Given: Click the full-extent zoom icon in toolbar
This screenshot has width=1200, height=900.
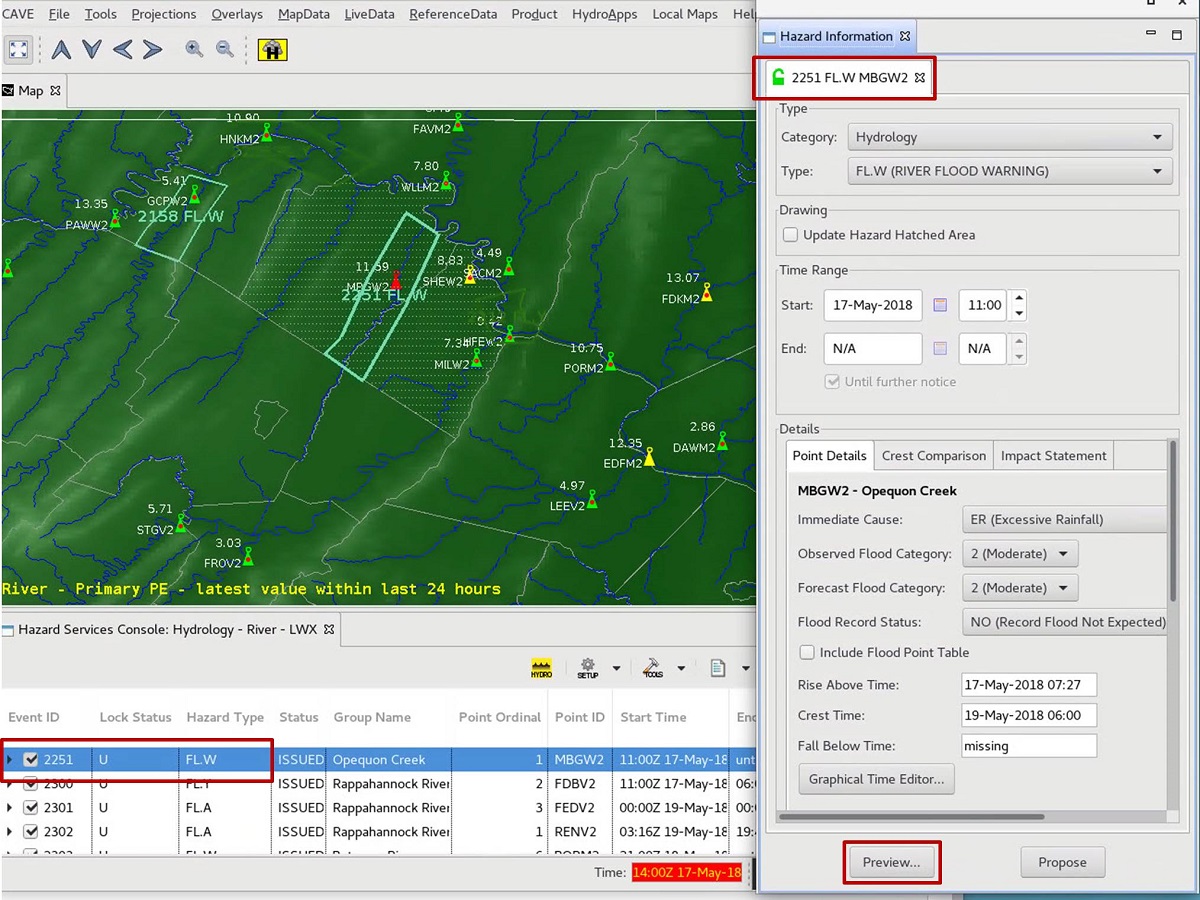Looking at the screenshot, I should tap(18, 49).
